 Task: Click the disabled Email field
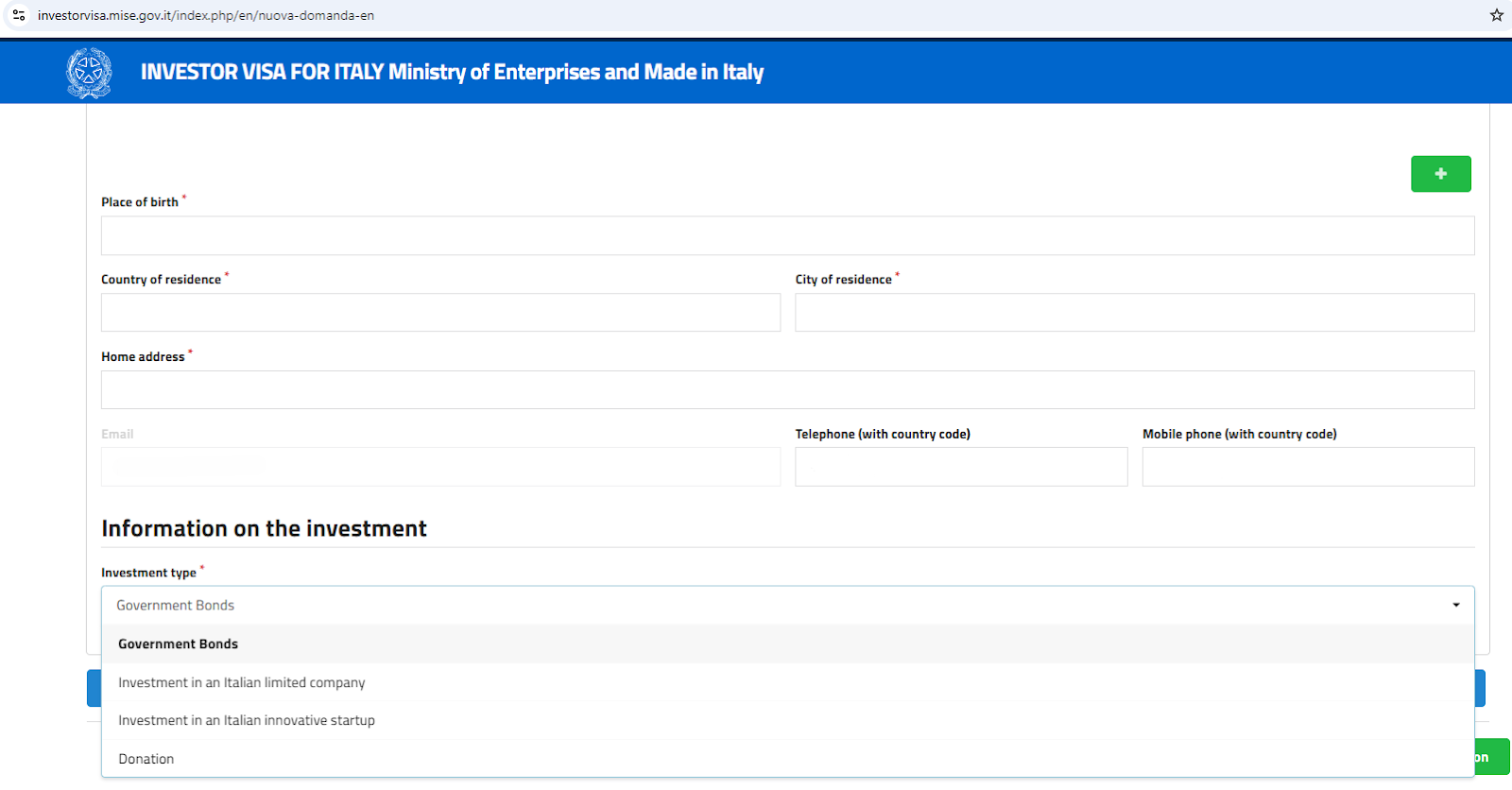[x=440, y=467]
